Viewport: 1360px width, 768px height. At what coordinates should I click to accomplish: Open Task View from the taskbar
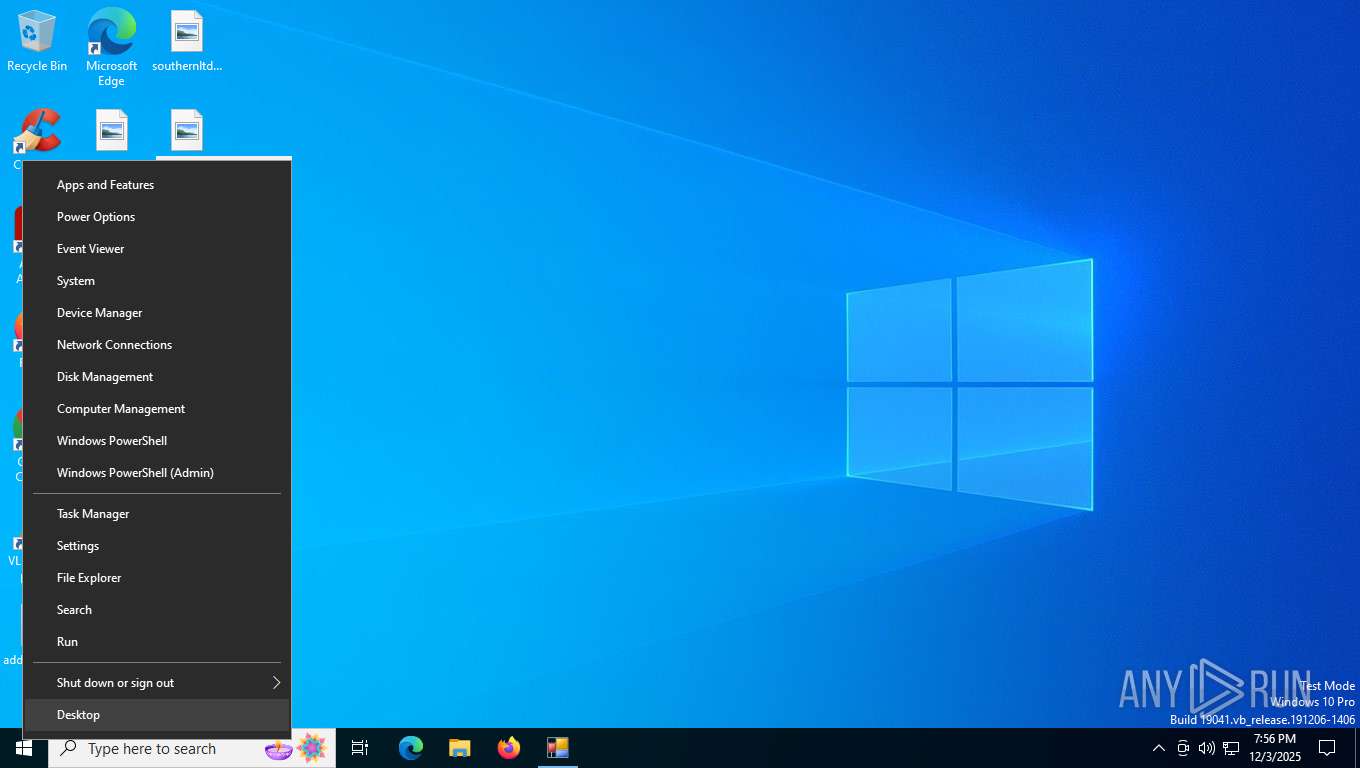click(x=360, y=748)
